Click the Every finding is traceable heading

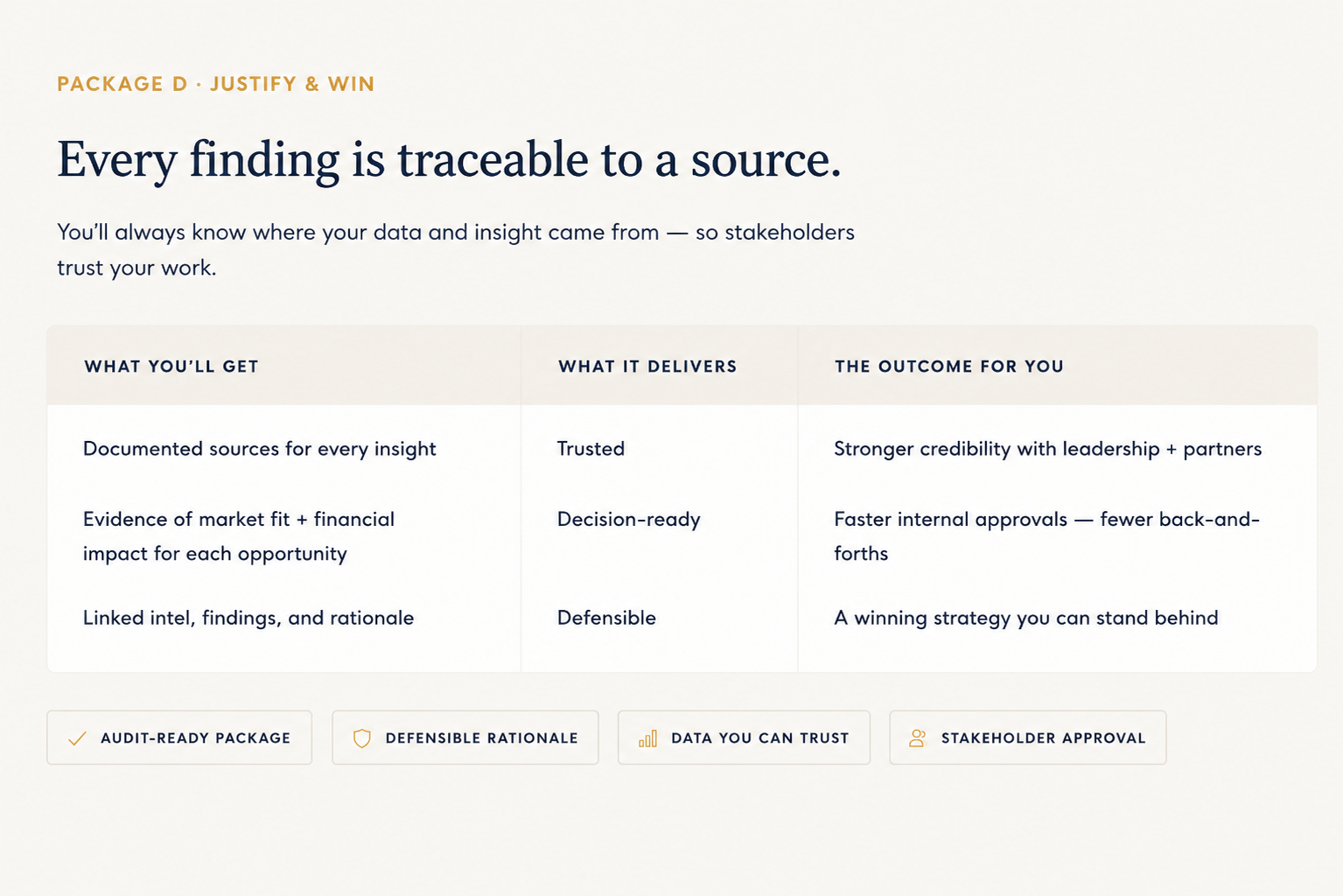[449, 160]
